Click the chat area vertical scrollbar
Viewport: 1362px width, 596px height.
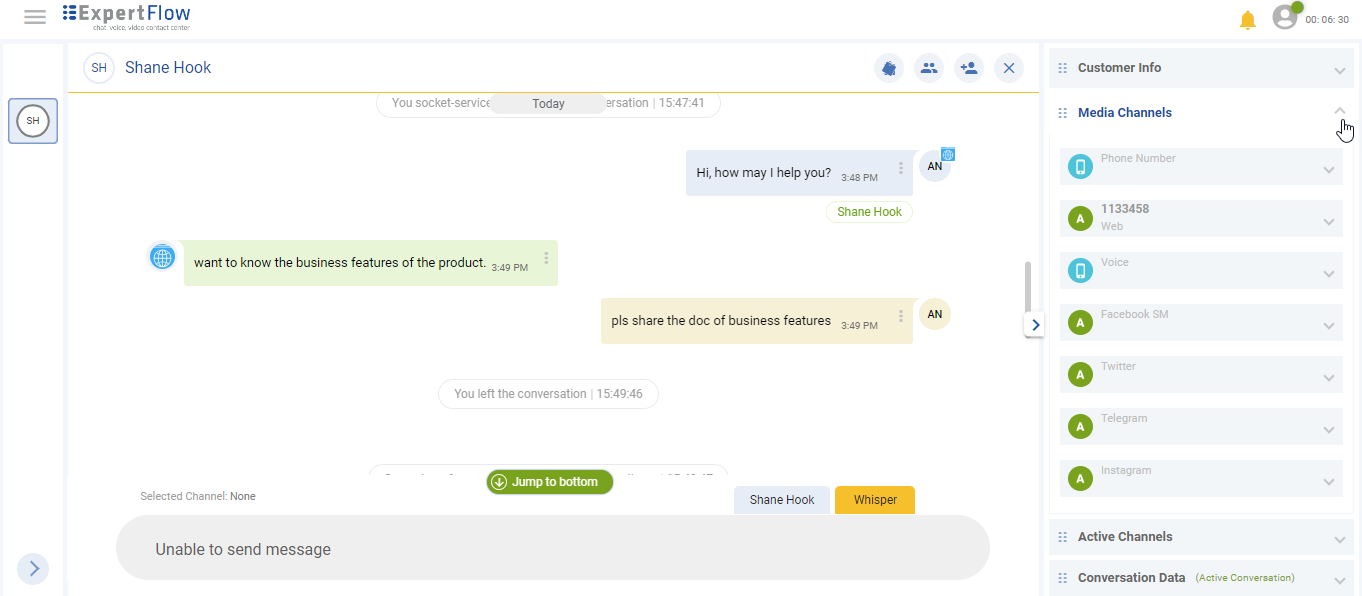pos(1028,288)
